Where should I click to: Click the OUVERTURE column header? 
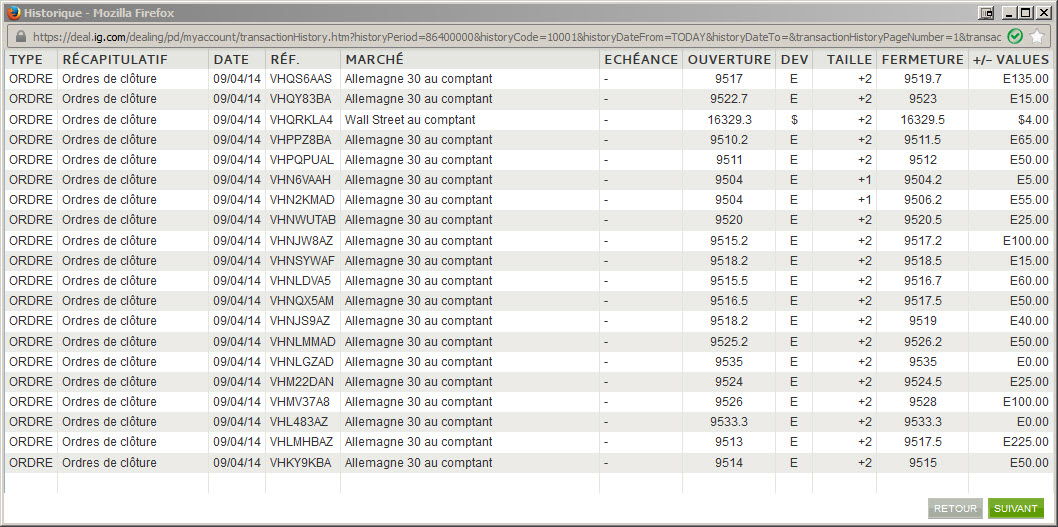pyautogui.click(x=729, y=59)
